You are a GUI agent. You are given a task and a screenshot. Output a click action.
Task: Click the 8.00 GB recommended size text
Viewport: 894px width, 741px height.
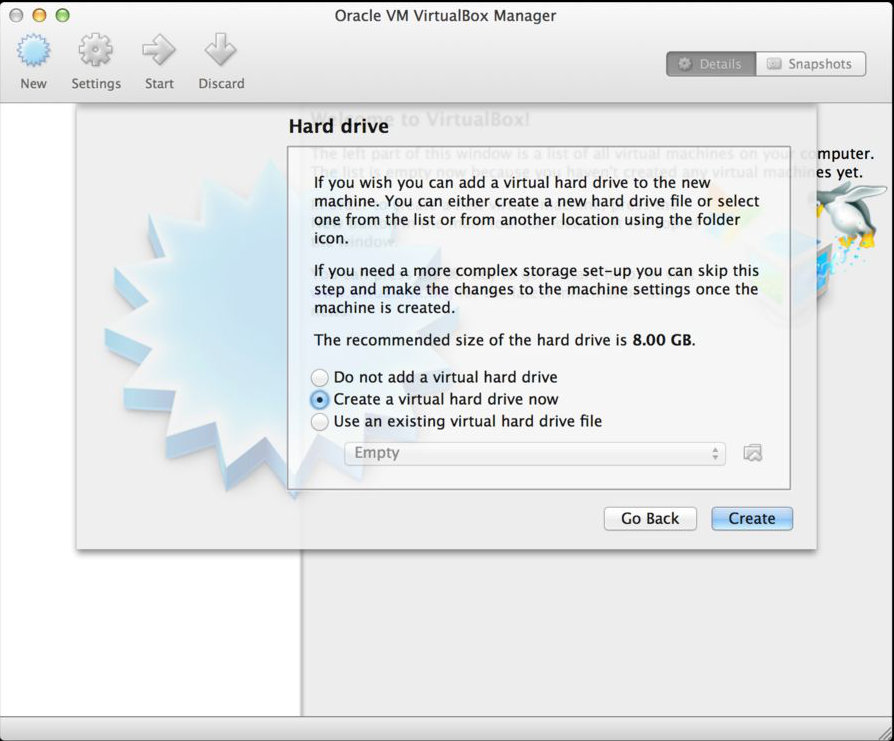663,340
